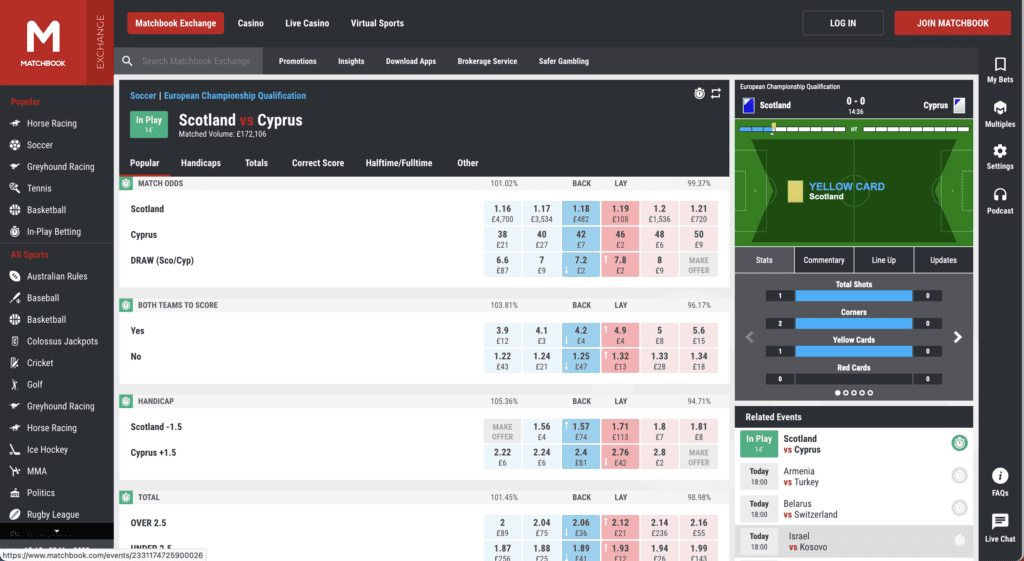Toggle Total market green icon
The width and height of the screenshot is (1024, 561).
126,497
